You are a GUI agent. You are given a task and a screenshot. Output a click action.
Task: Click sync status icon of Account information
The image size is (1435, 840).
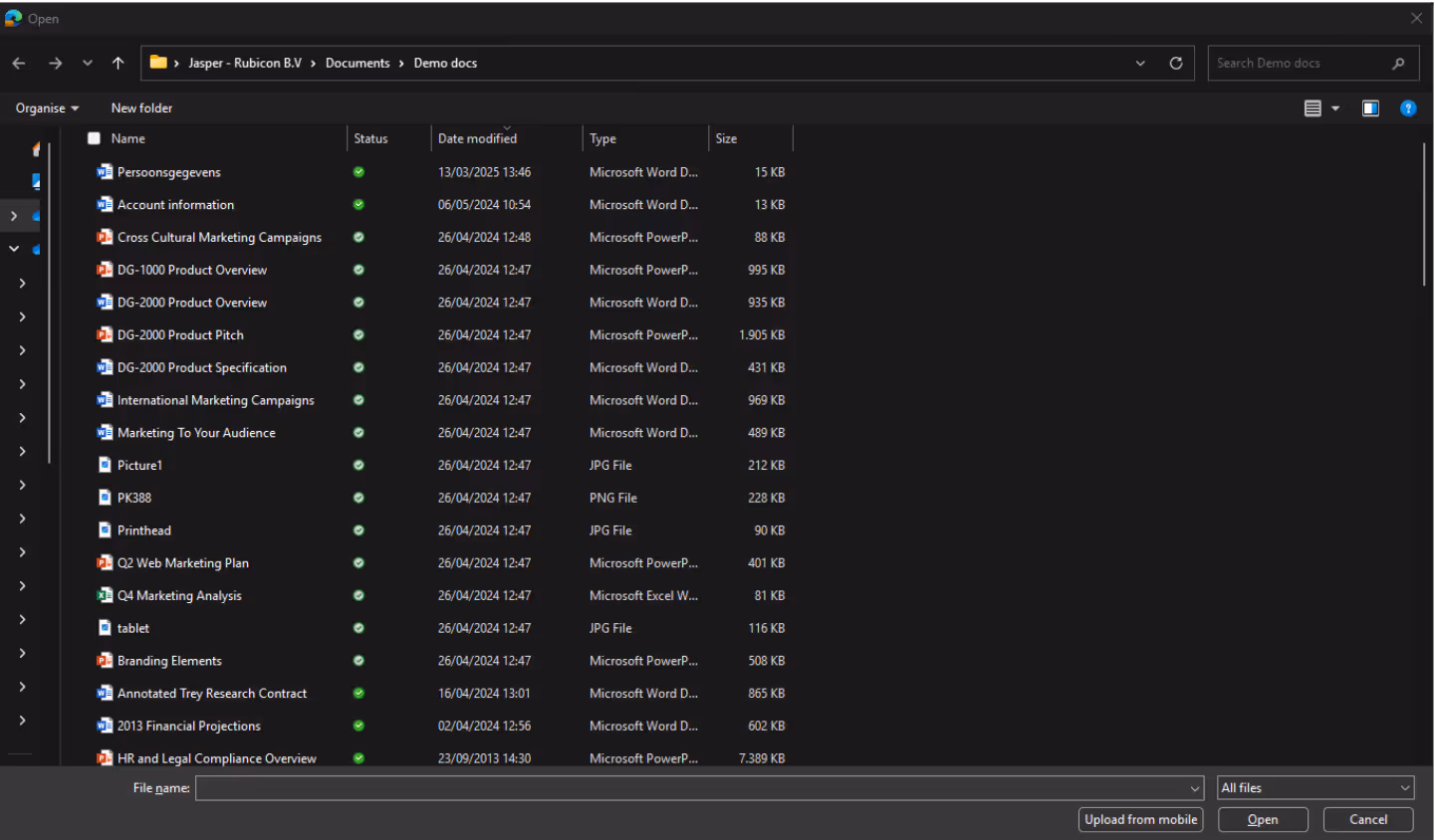(359, 205)
